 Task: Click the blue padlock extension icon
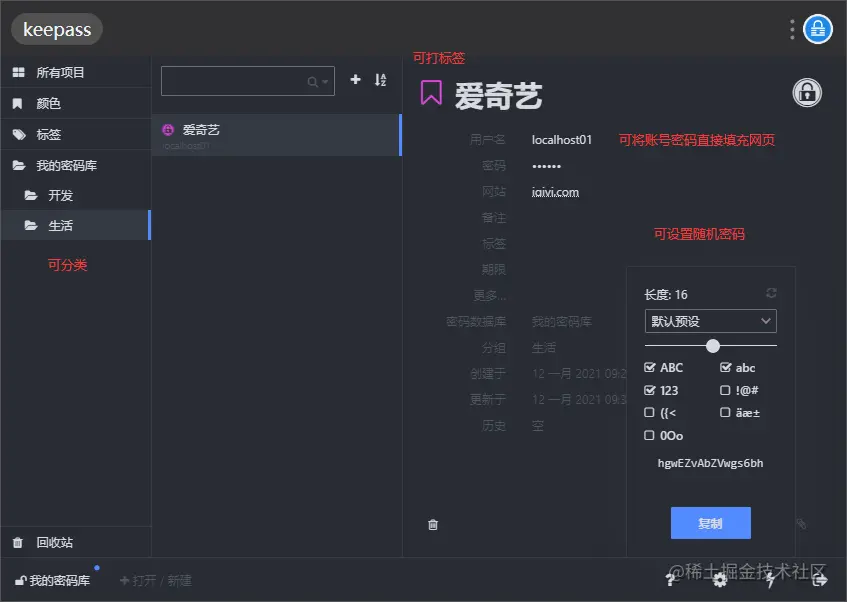point(817,29)
